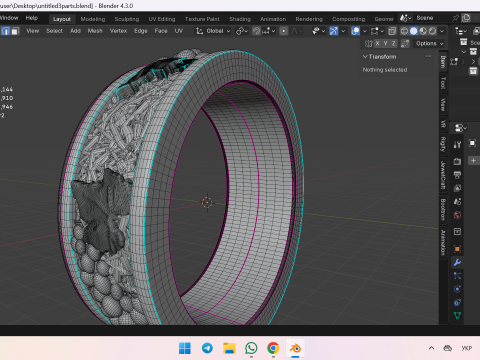480x360 pixels.
Task: Open the Object Constraints properties tab
Action: [x=457, y=302]
